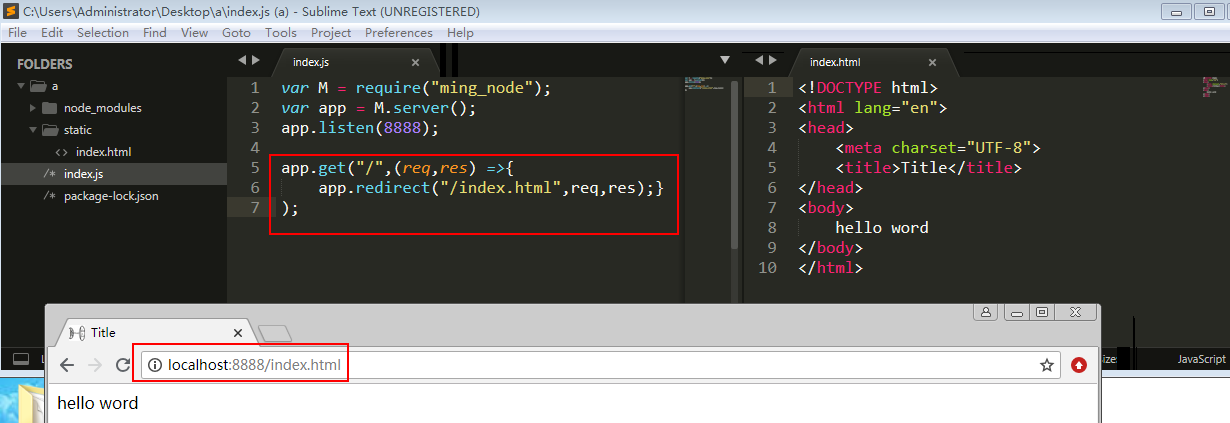1230x423 pixels.
Task: Open the Preferences menu
Action: click(x=398, y=32)
